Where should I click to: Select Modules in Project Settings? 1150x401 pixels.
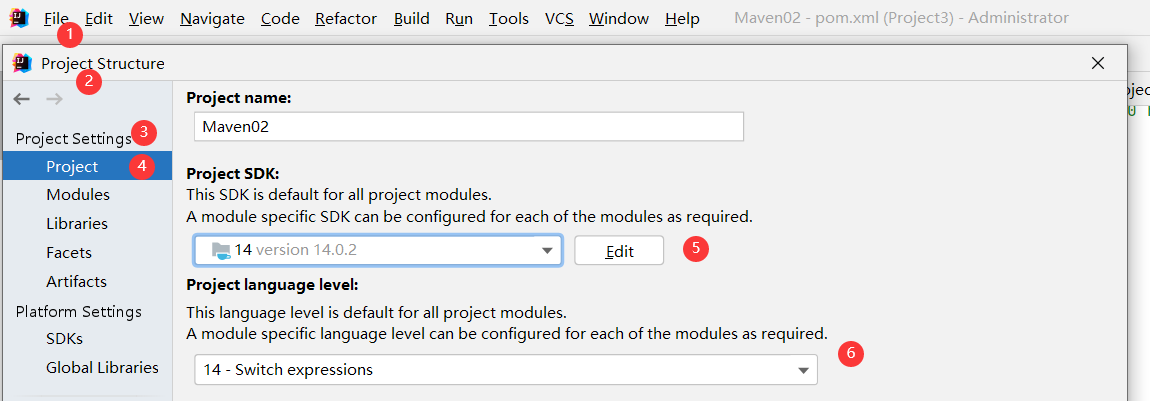coord(78,195)
